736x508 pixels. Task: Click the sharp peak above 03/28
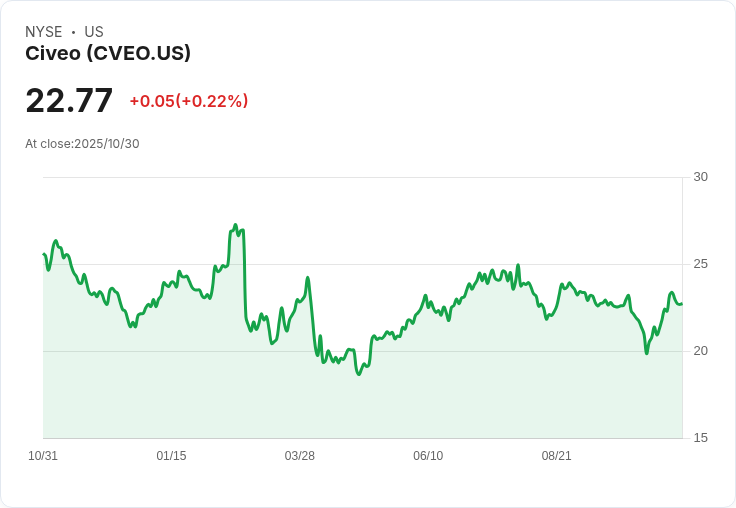click(308, 277)
